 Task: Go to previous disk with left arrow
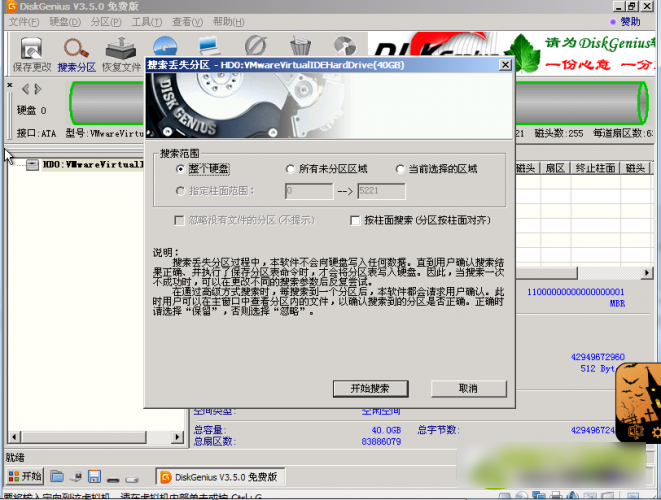26,89
